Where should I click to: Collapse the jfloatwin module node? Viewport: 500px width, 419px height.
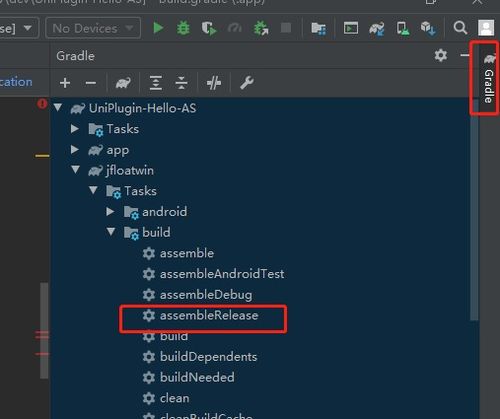(x=76, y=170)
